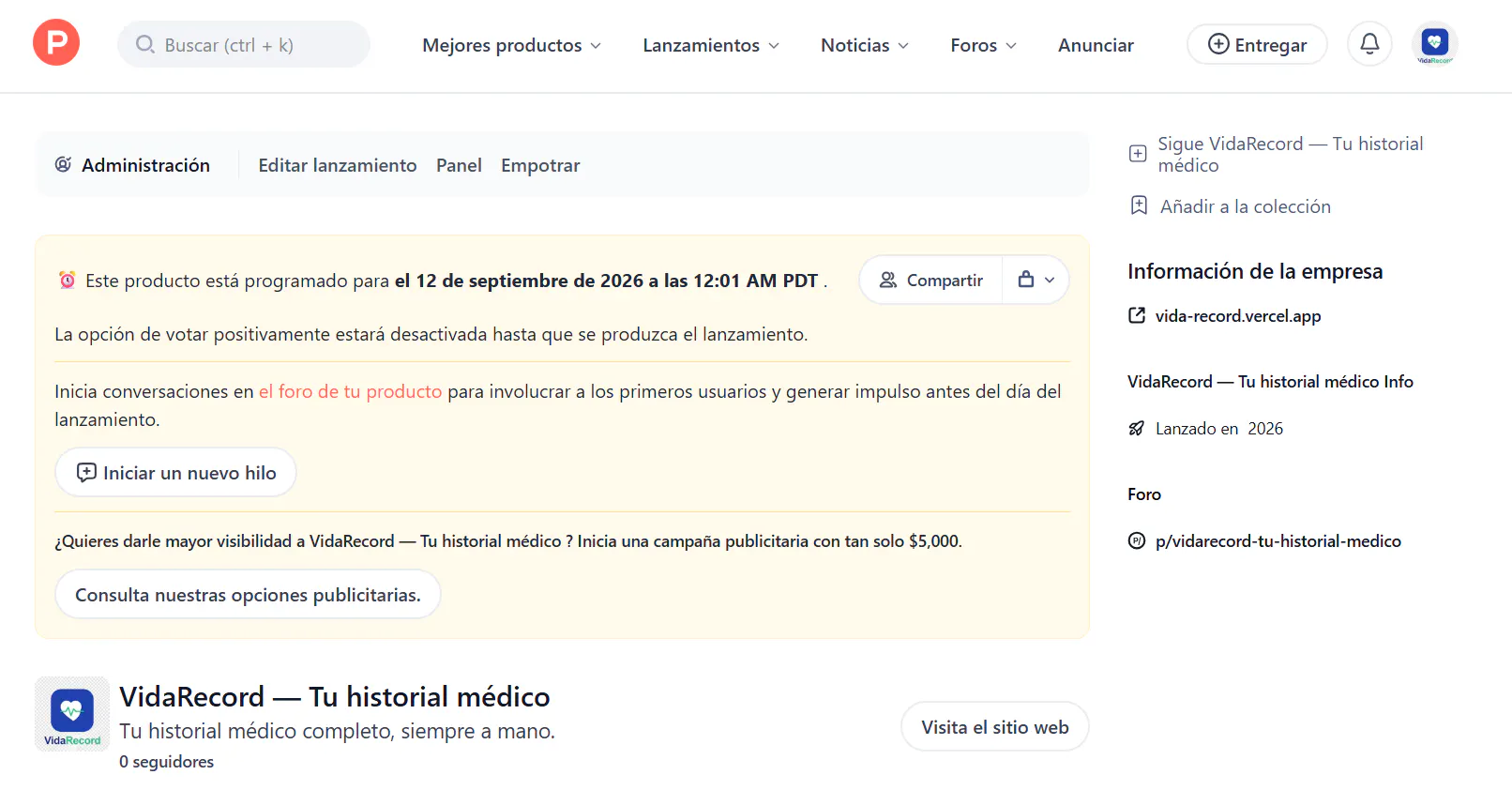This screenshot has height=790, width=1512.
Task: Click the VidaRecord — Tu historial médico title
Action: tap(334, 696)
